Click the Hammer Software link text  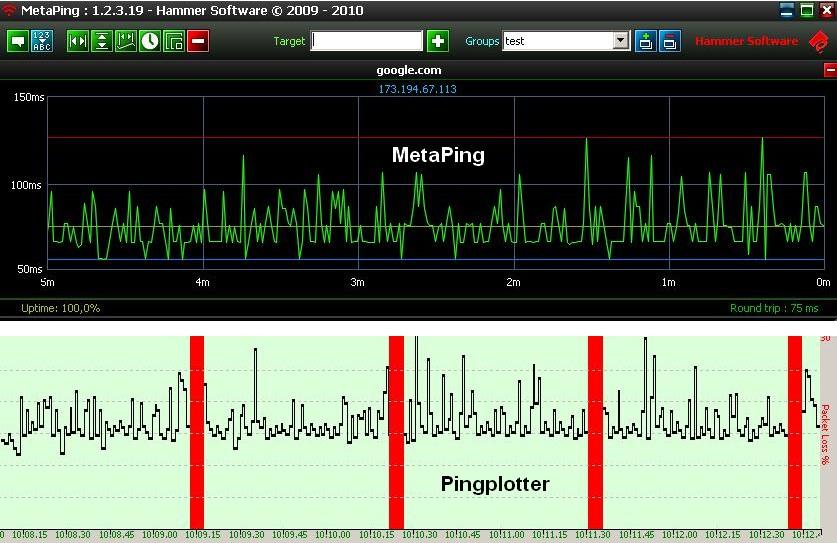[746, 41]
